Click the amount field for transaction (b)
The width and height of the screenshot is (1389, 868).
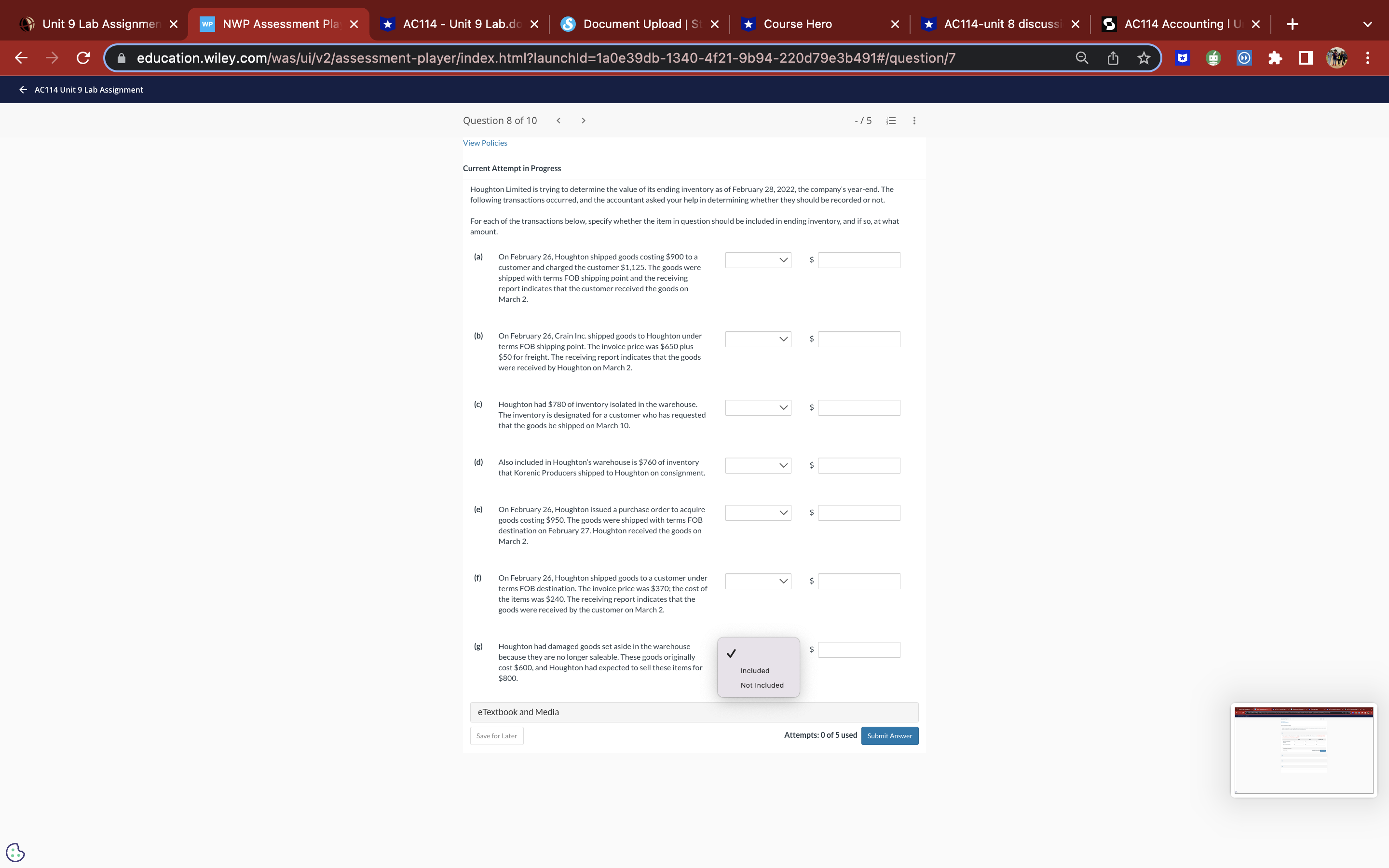(858, 339)
